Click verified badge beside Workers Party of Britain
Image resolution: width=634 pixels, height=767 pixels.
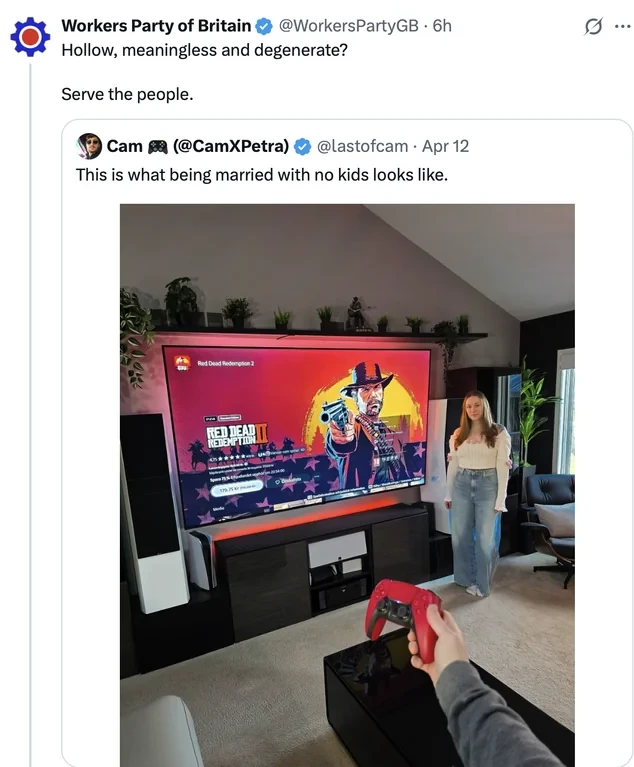[x=264, y=26]
